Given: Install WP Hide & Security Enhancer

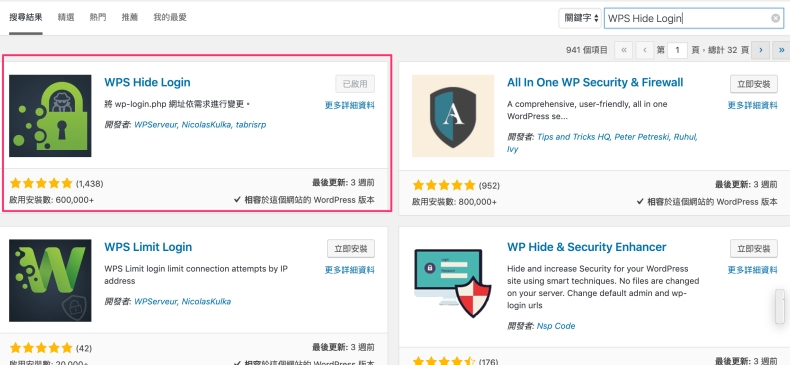Looking at the screenshot, I should 754,249.
